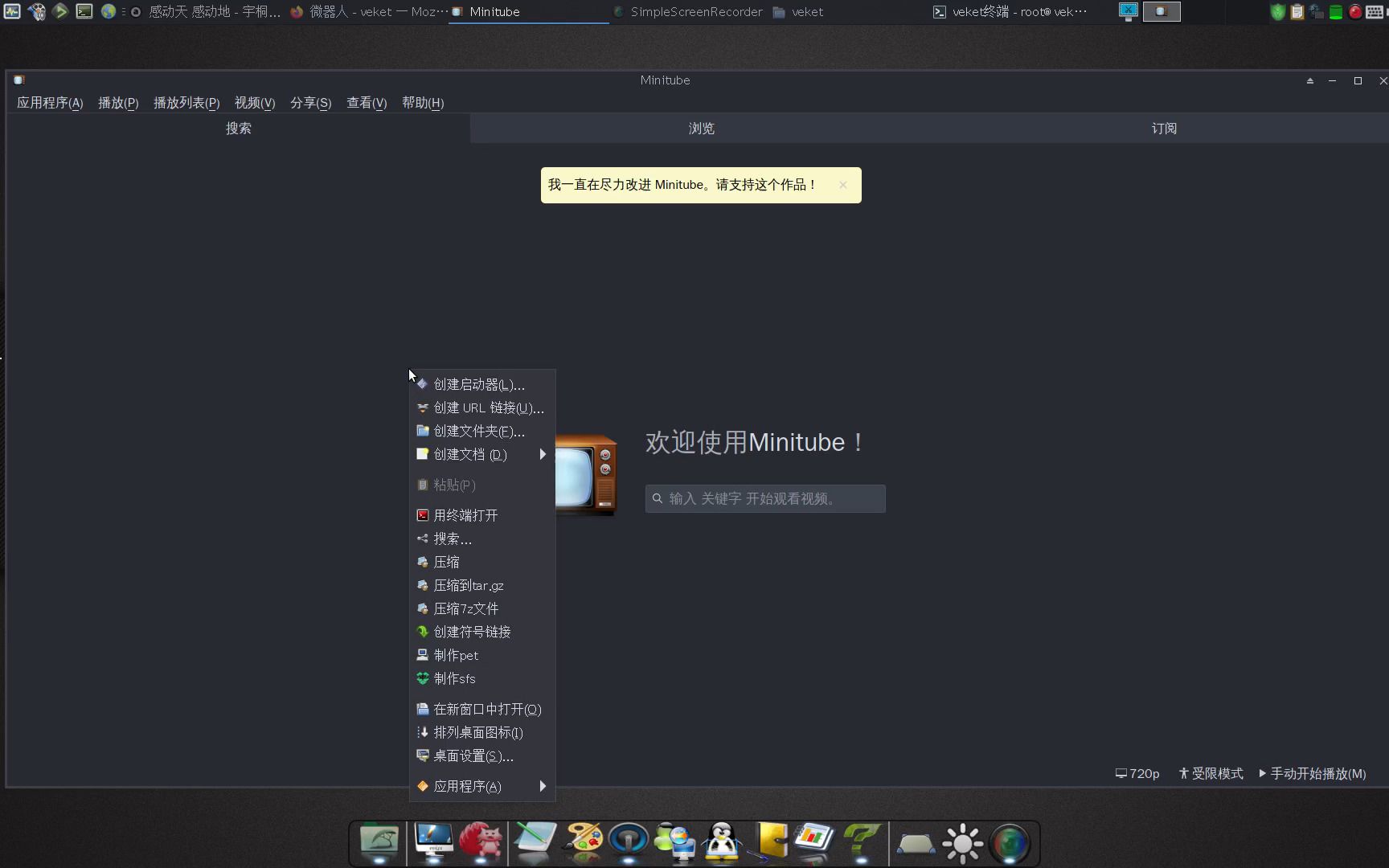The image size is (1389, 868).
Task: Open the 查看(V) menu
Action: point(367,103)
